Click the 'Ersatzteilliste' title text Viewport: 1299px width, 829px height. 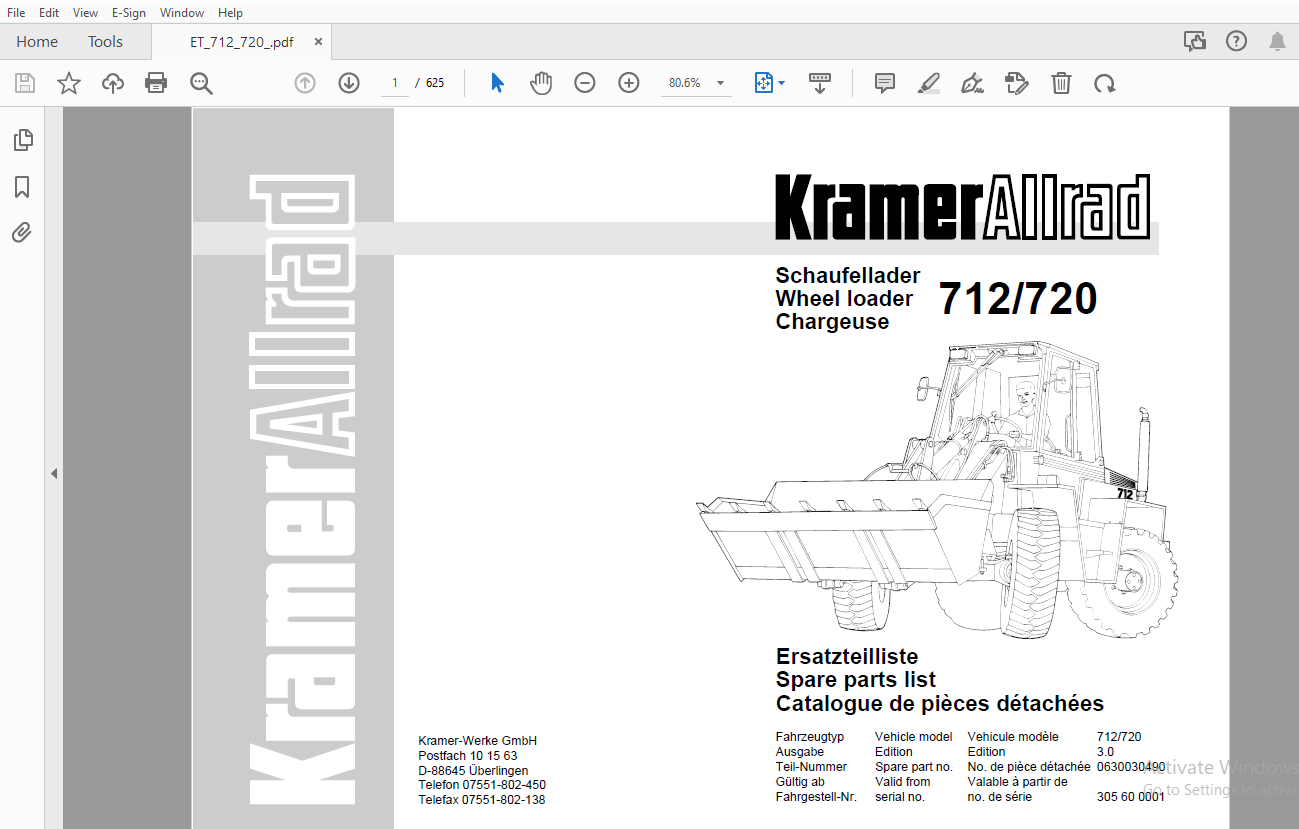click(x=847, y=657)
